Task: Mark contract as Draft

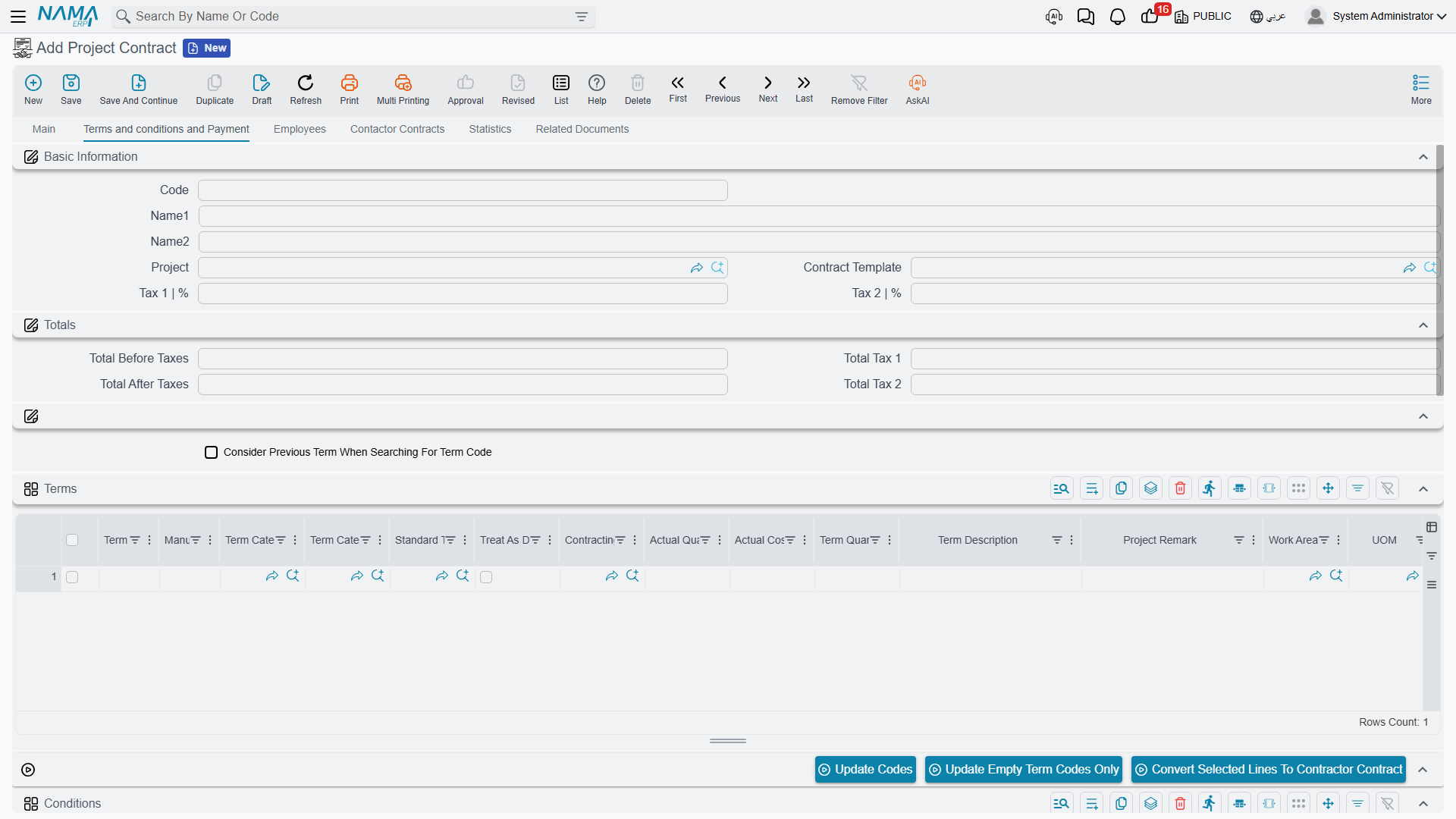Action: coord(262,89)
